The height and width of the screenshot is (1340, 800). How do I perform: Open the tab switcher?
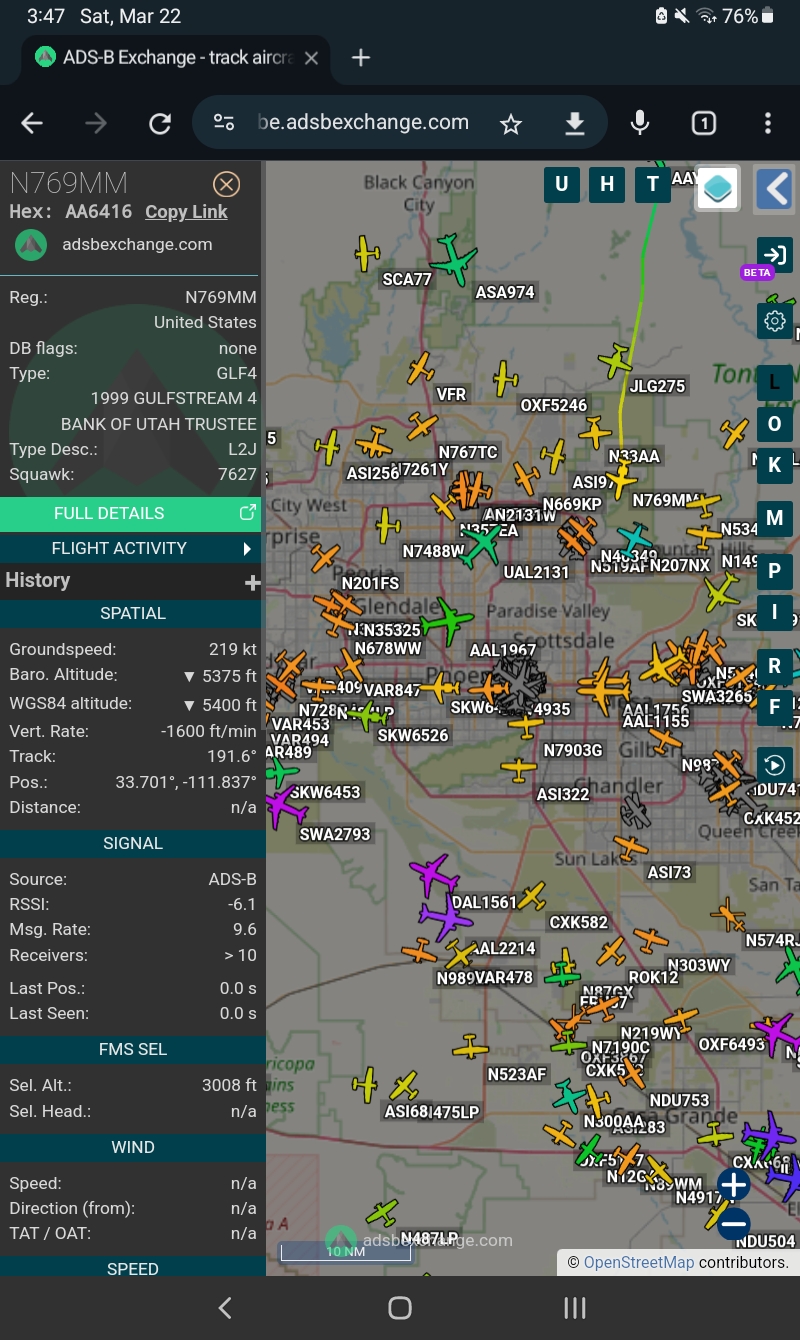tap(704, 123)
